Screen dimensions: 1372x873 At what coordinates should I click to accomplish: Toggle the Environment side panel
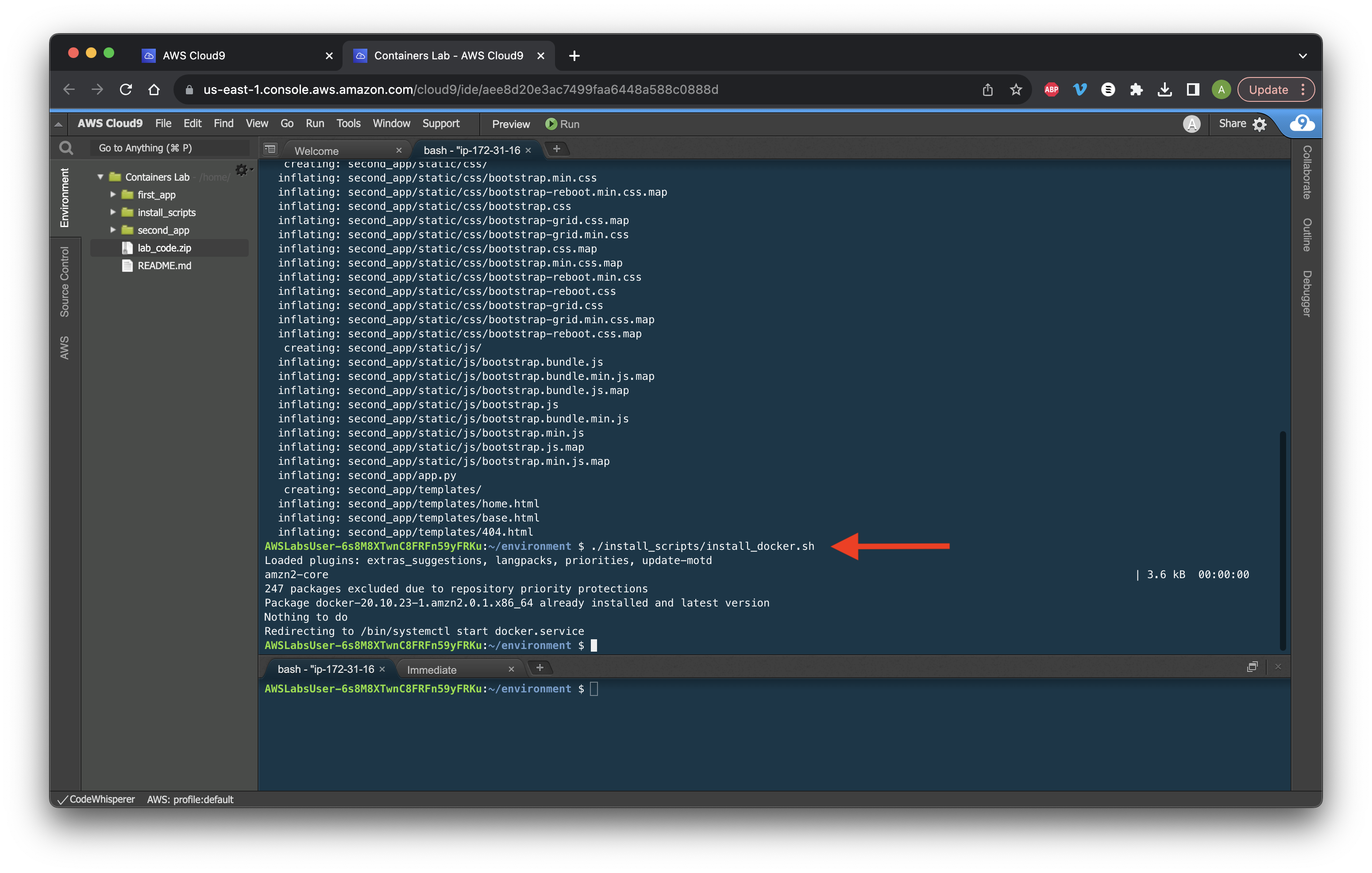[x=64, y=197]
